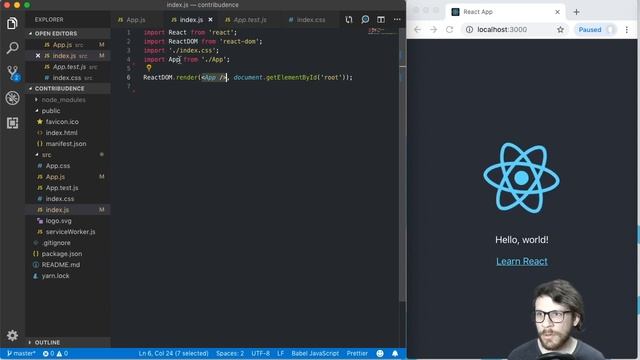Split the editor with the split icon
The width and height of the screenshot is (640, 360).
tap(381, 20)
